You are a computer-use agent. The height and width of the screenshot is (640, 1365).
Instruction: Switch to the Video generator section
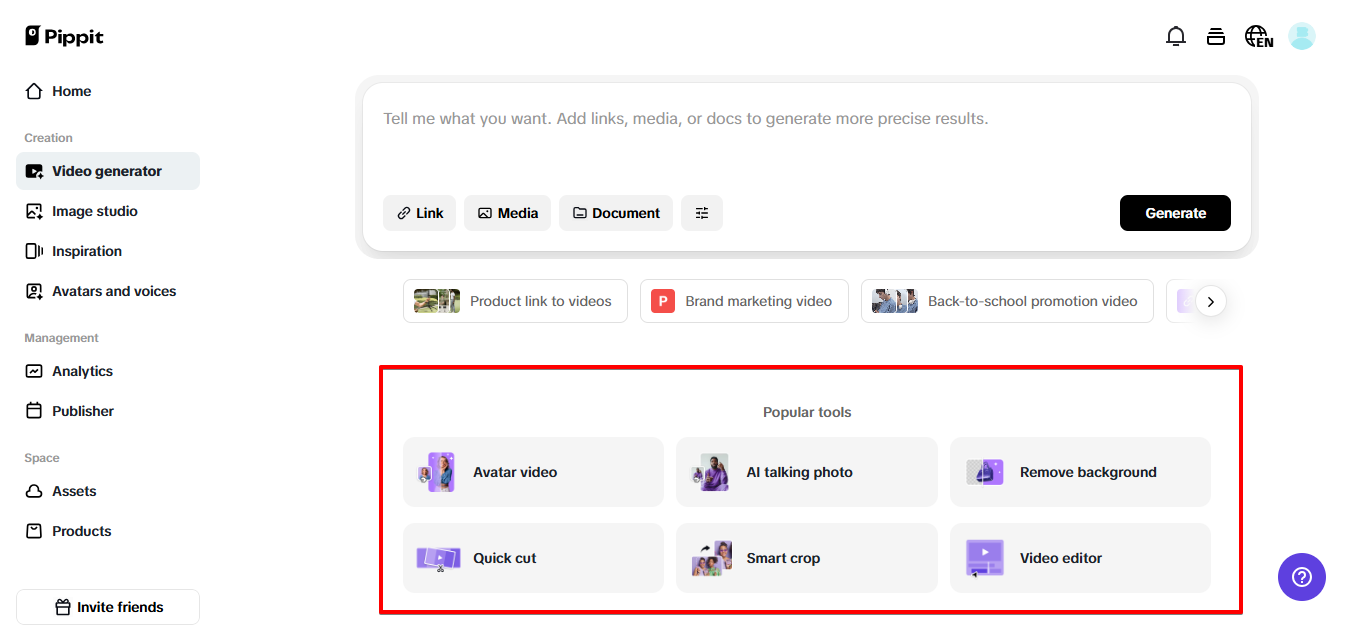click(x=107, y=171)
